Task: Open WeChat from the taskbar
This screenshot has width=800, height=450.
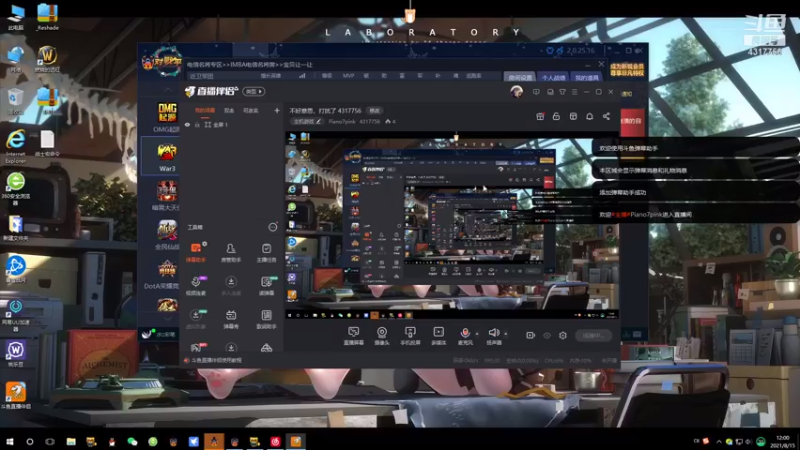Action: click(132, 441)
